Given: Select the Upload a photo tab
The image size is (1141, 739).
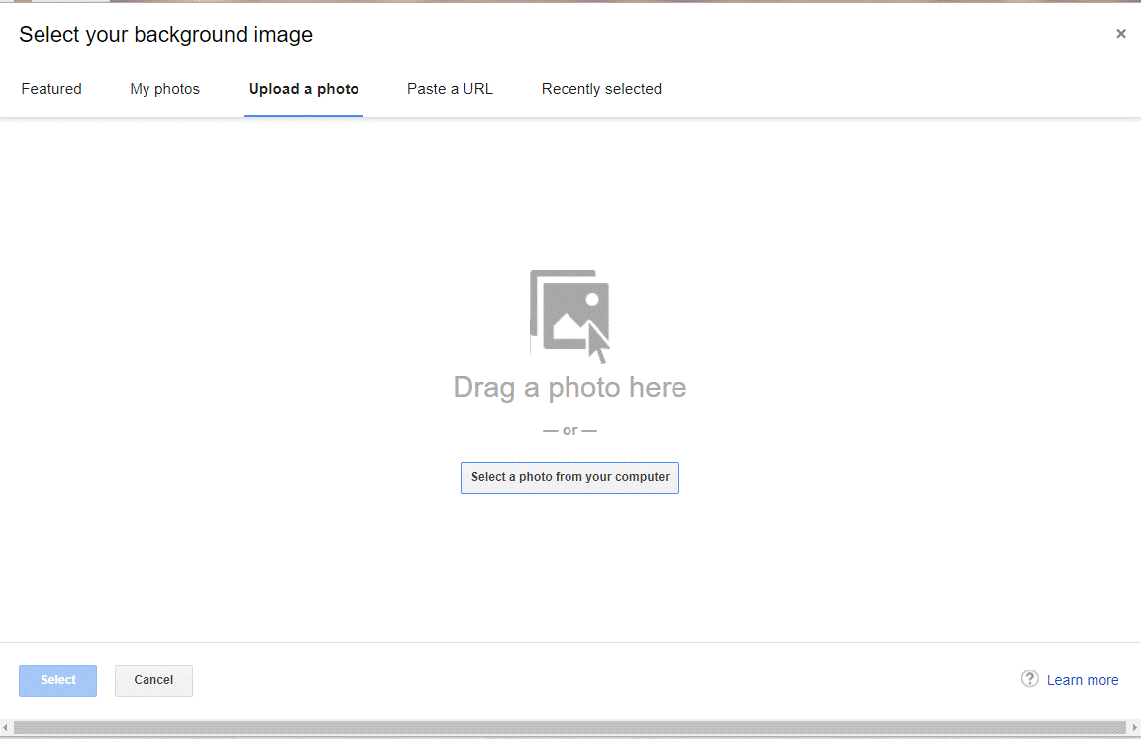Looking at the screenshot, I should coord(303,89).
